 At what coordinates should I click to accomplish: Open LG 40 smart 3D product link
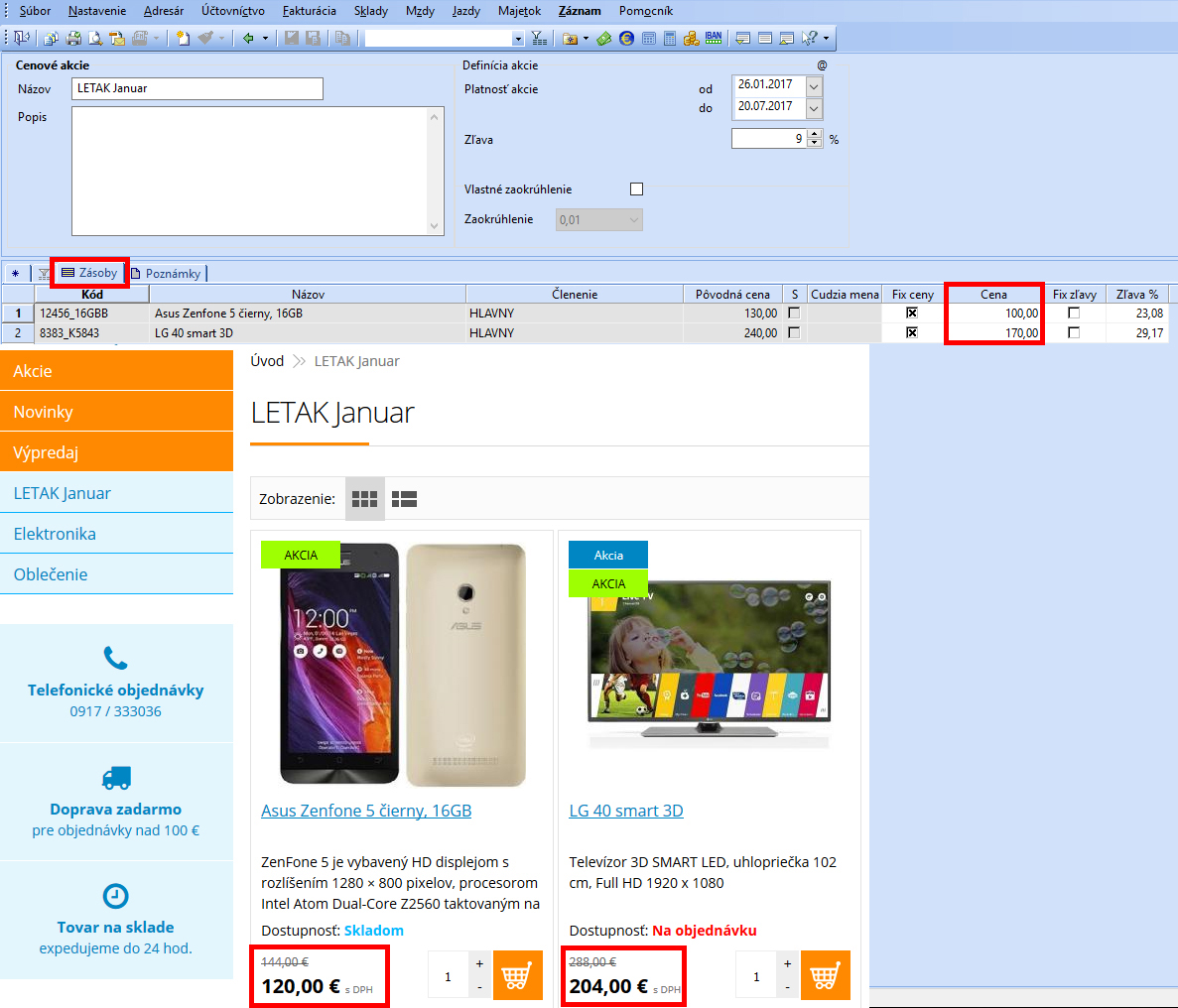[626, 811]
